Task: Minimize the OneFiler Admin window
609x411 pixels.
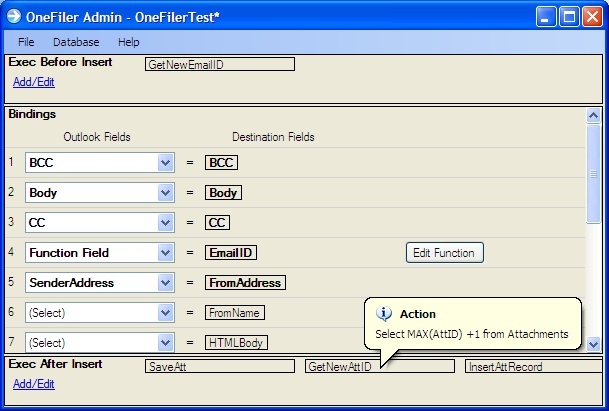Action: tap(546, 17)
